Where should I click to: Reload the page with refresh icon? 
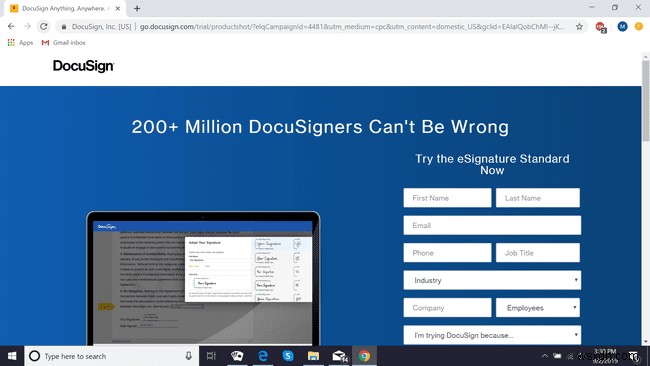pyautogui.click(x=44, y=27)
